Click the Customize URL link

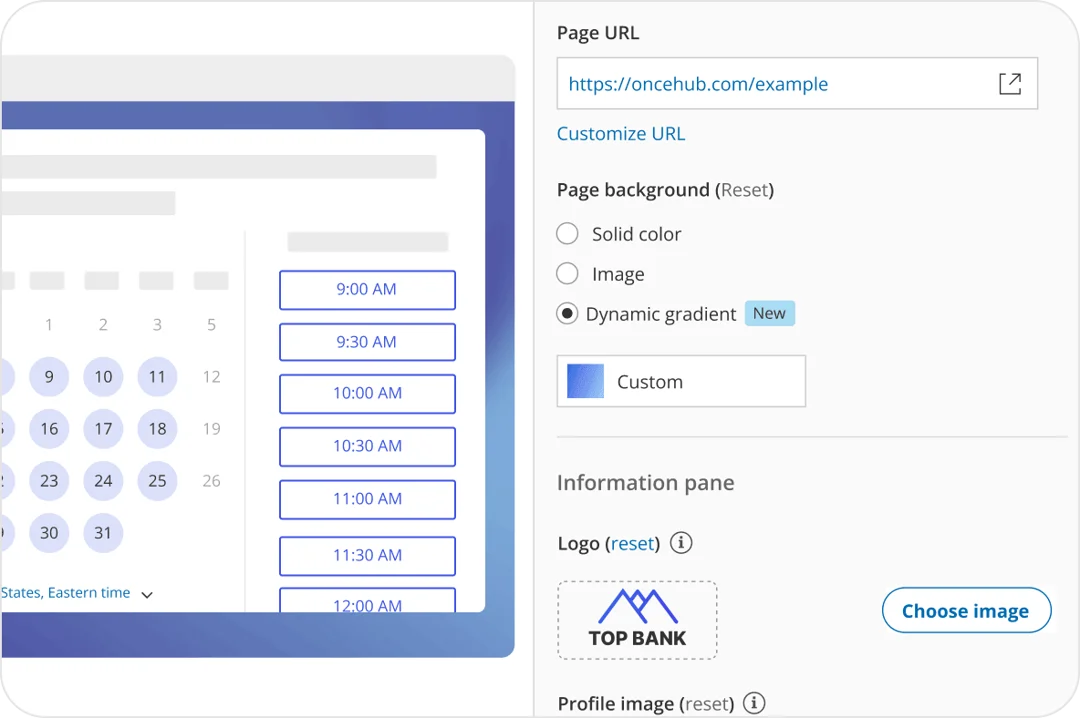(621, 134)
